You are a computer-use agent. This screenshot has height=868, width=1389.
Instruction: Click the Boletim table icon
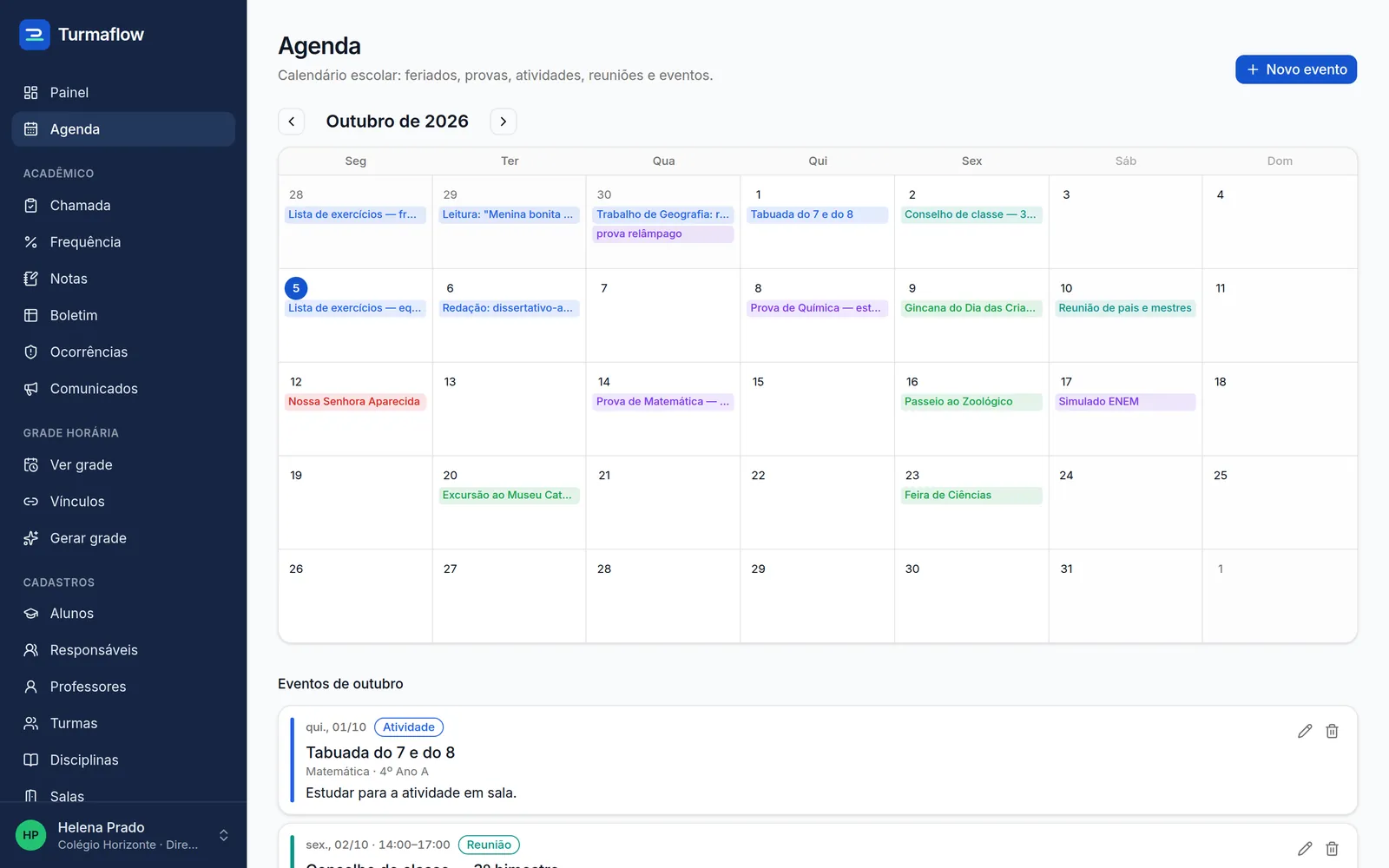[x=31, y=315]
